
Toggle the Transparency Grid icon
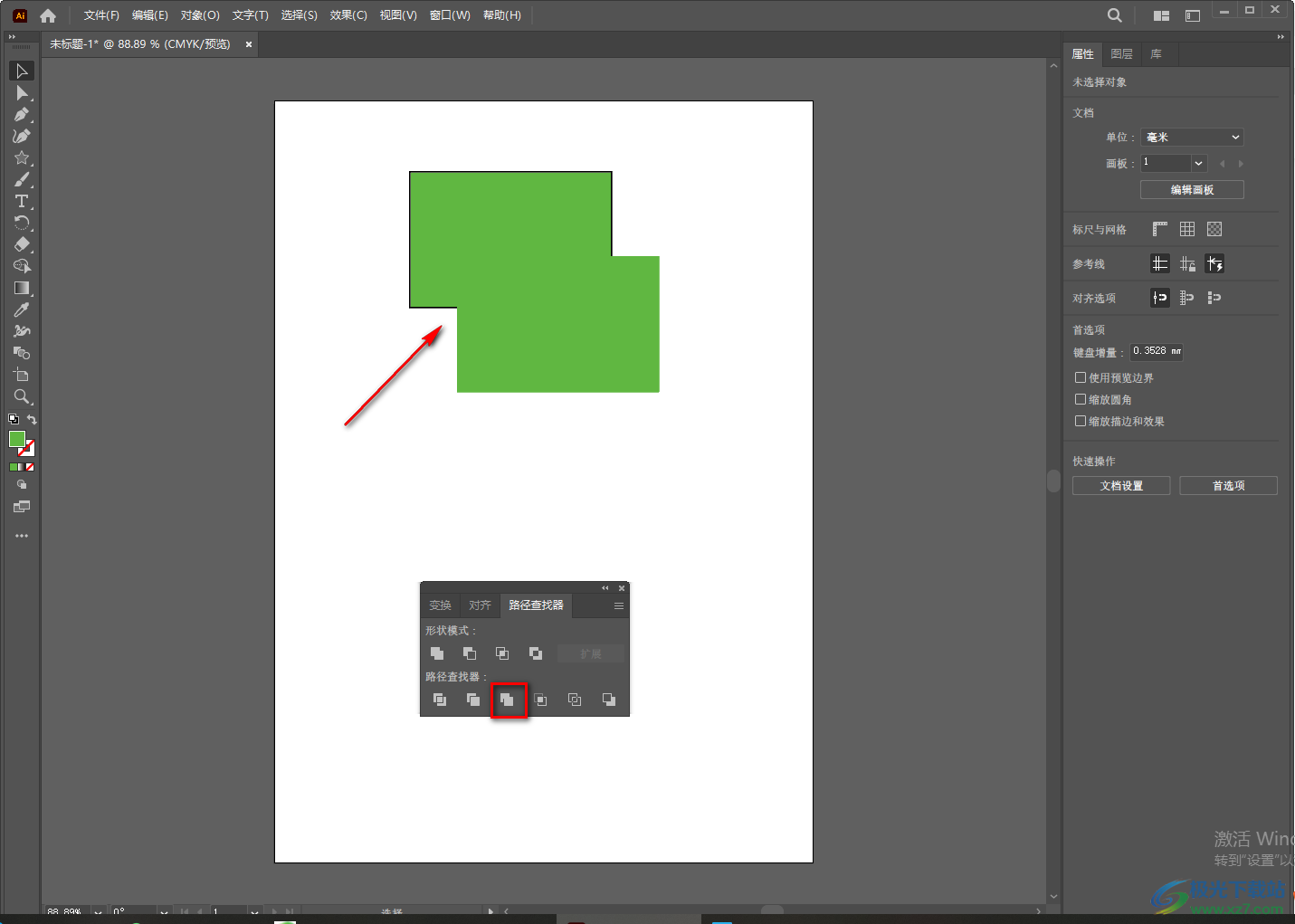(1214, 229)
